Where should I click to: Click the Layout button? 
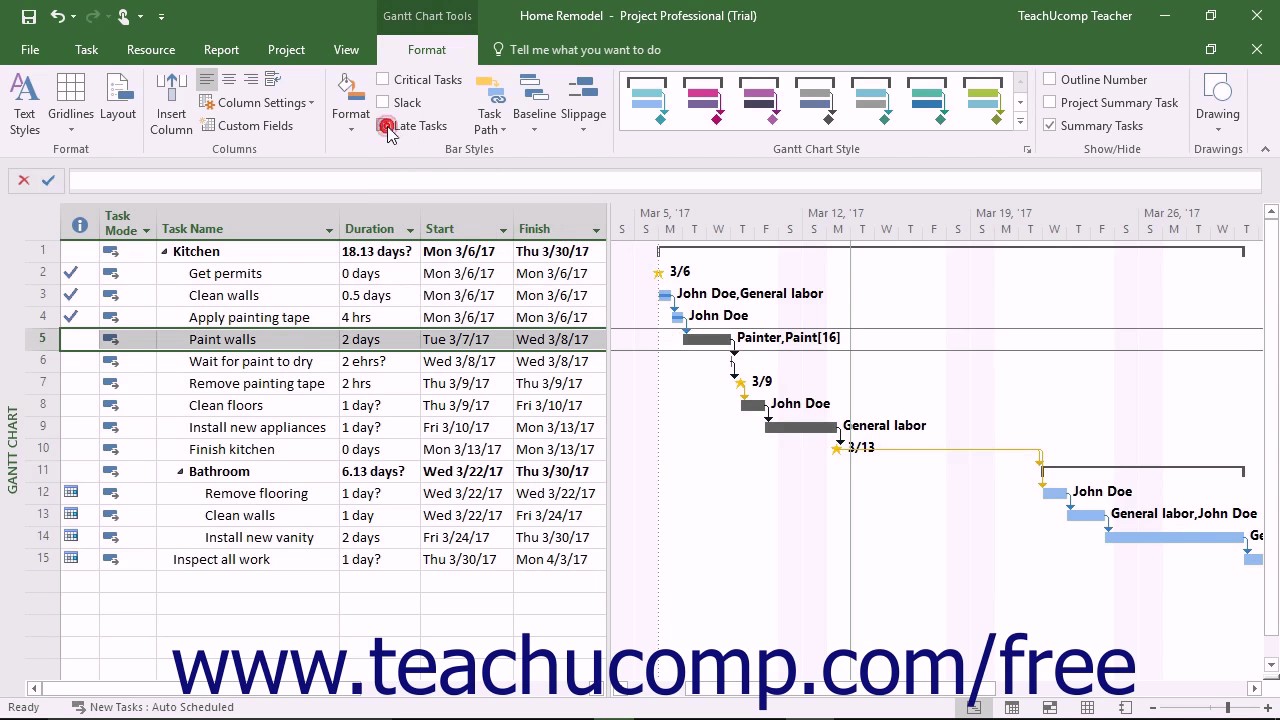coord(117,105)
